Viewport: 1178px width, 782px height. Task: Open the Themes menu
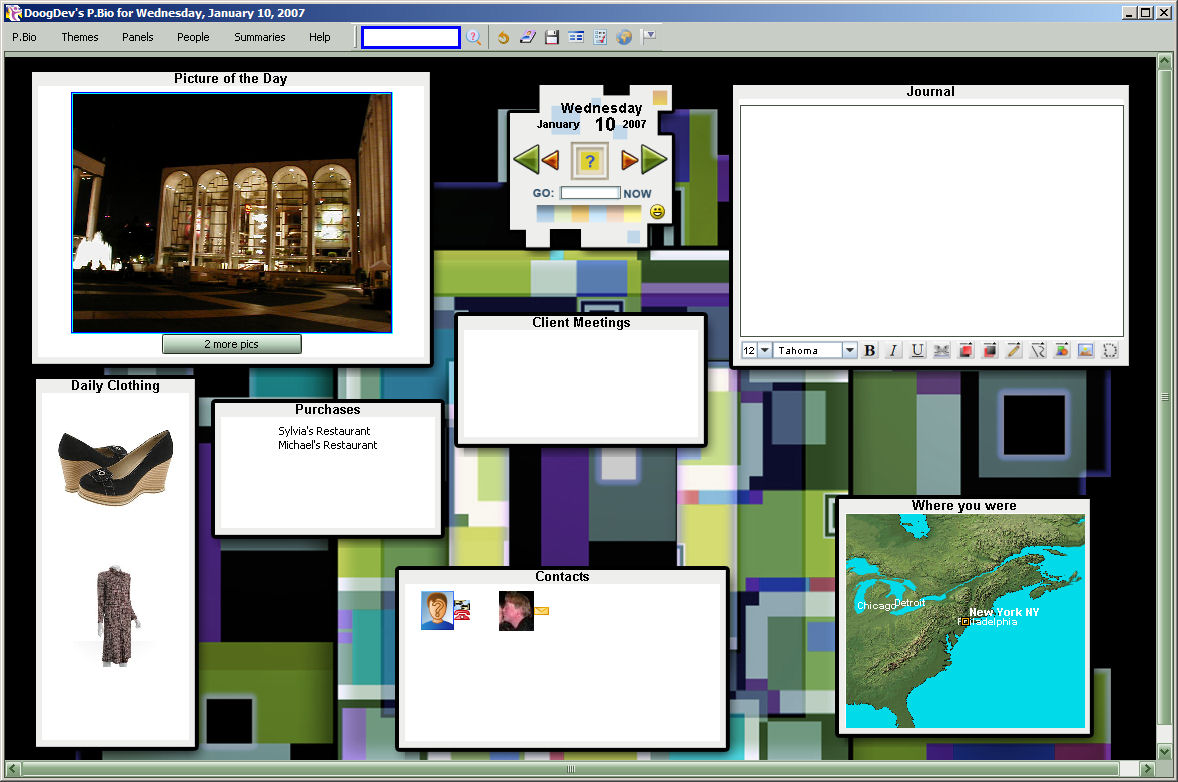[80, 37]
